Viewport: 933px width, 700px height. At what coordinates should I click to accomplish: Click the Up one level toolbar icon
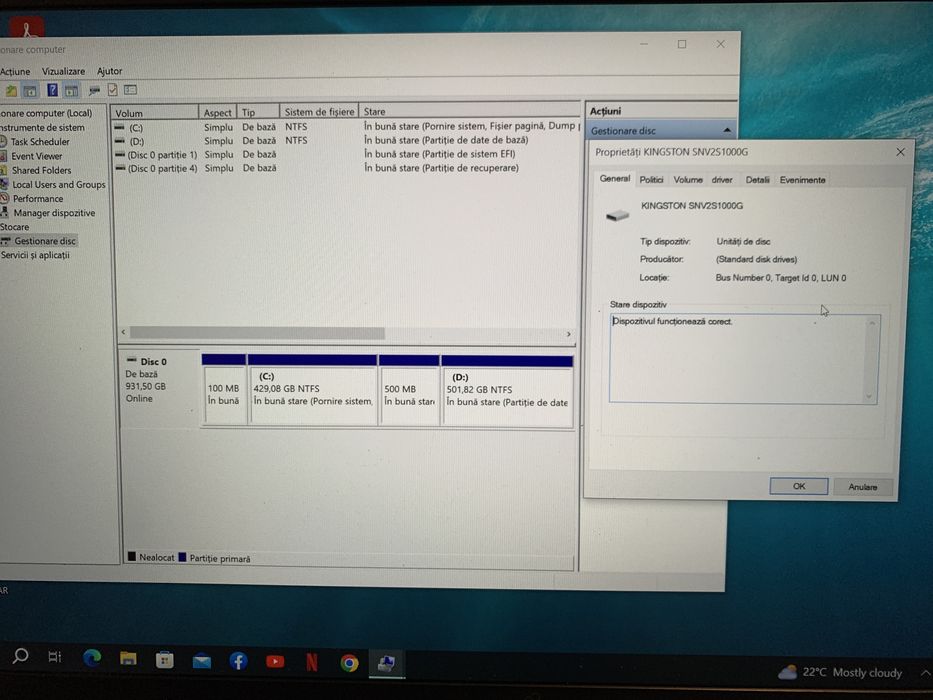[x=11, y=90]
